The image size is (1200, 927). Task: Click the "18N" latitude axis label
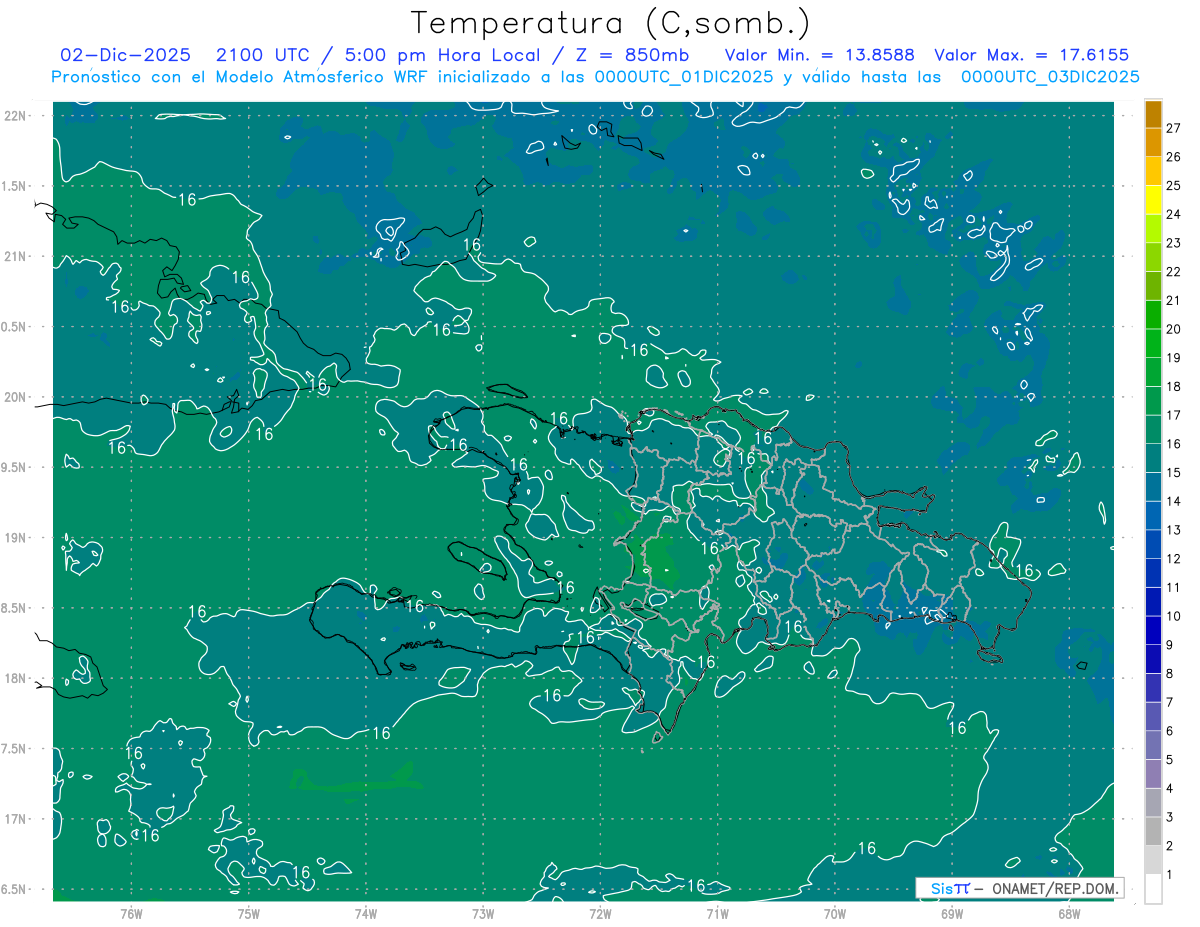[15, 679]
